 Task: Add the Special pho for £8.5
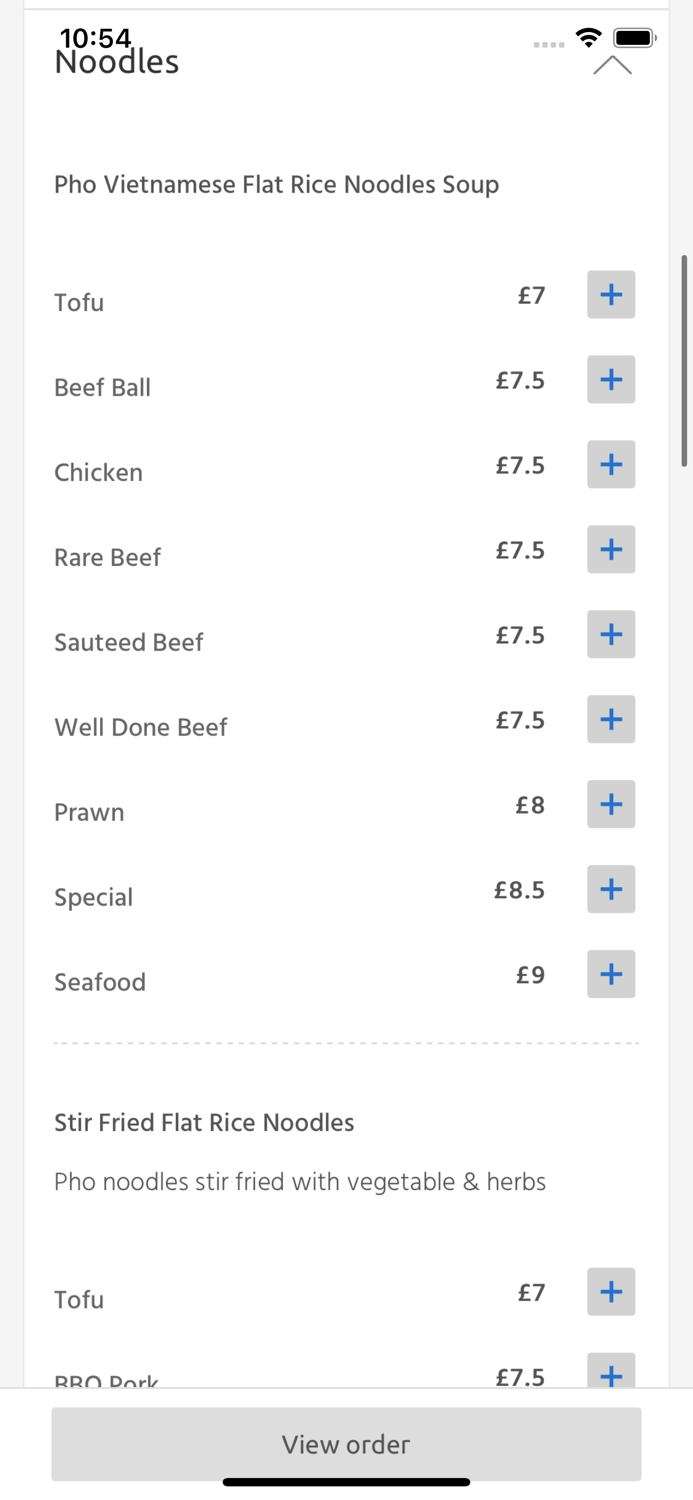pos(610,889)
